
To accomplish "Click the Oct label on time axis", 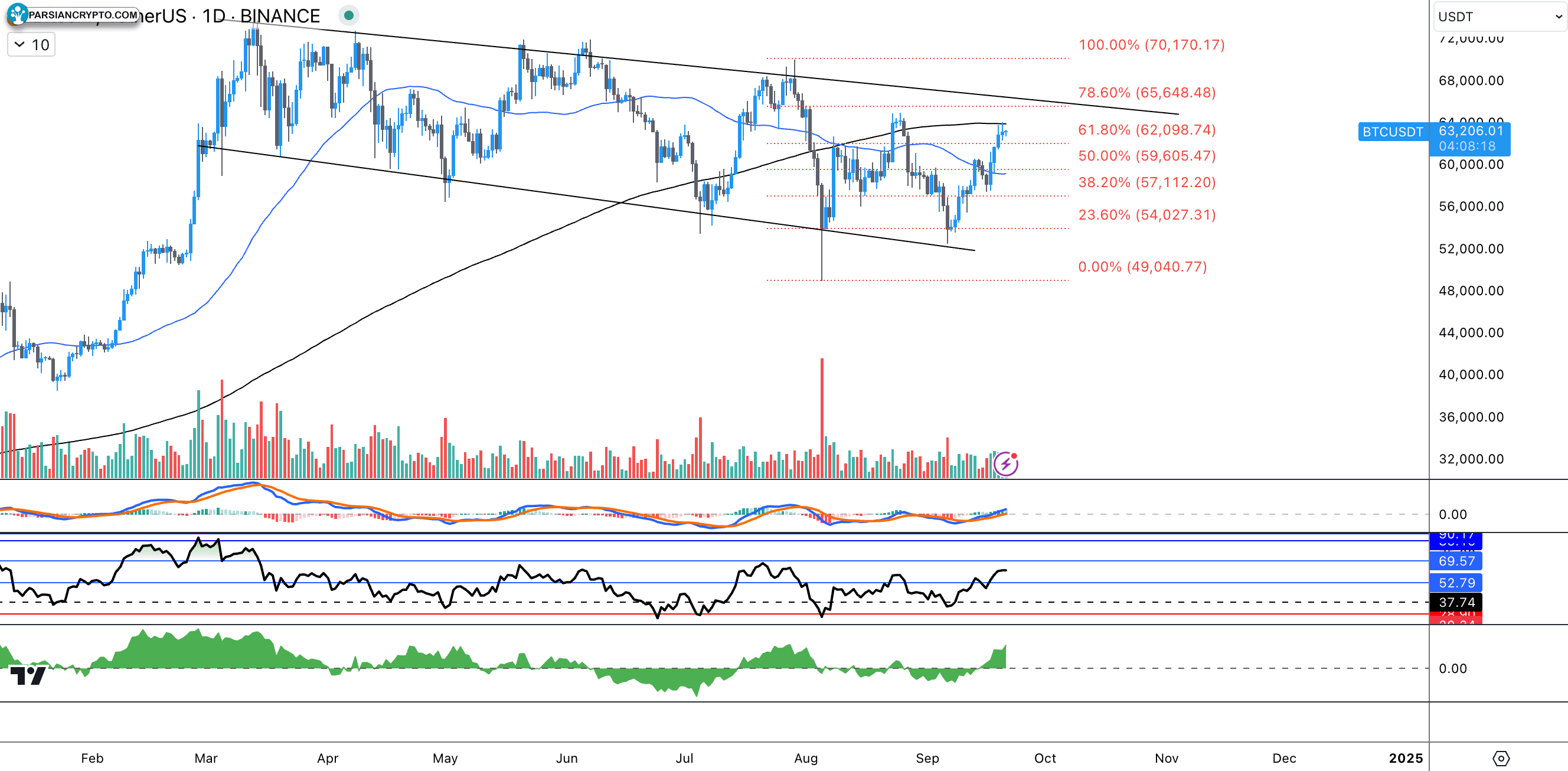I will [x=1045, y=758].
